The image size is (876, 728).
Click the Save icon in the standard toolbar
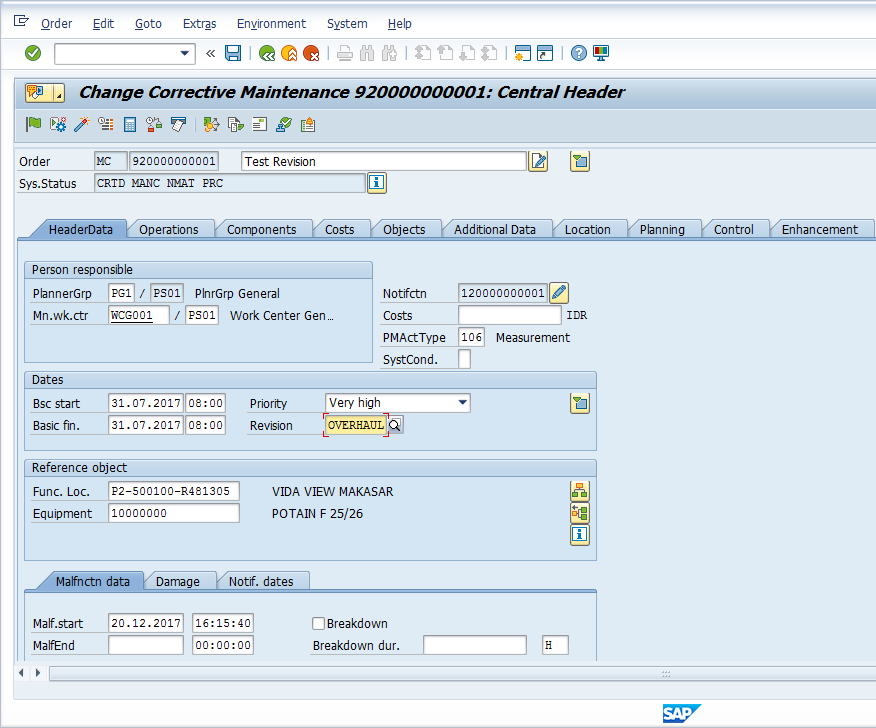click(232, 54)
